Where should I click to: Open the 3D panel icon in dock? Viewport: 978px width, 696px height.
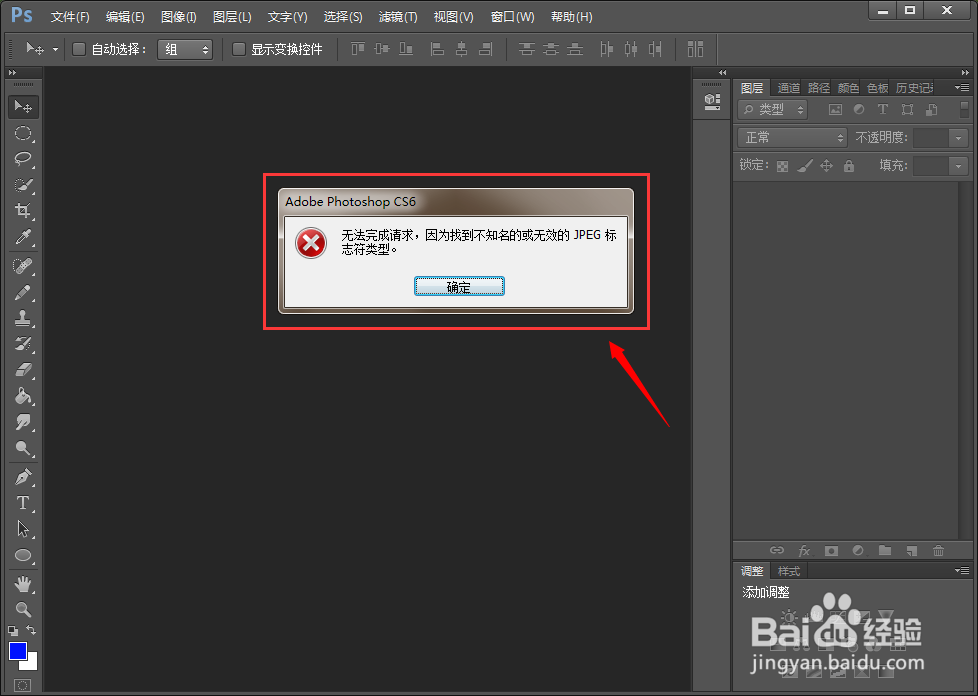click(712, 101)
